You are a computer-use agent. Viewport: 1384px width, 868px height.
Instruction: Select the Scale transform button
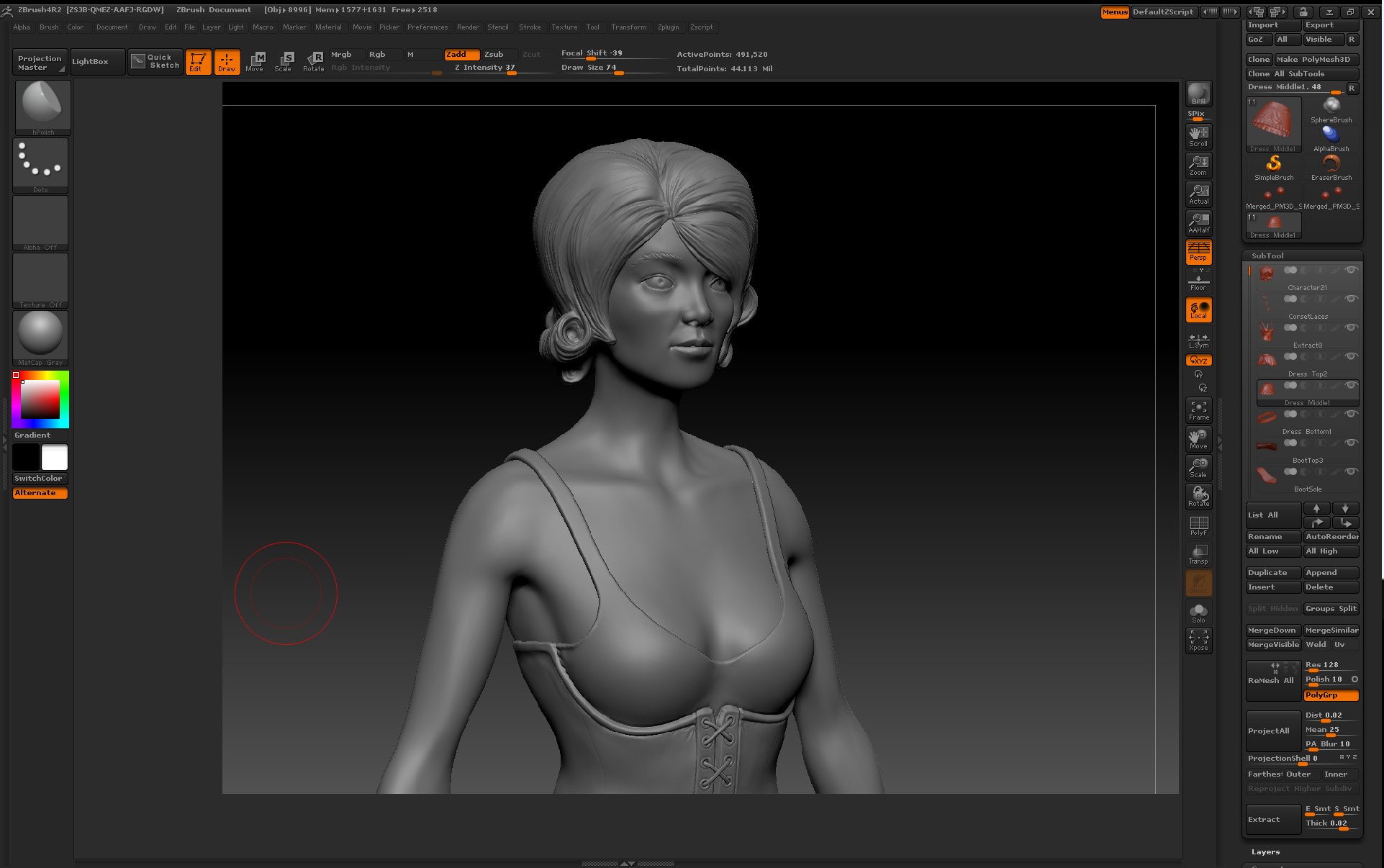[x=284, y=62]
